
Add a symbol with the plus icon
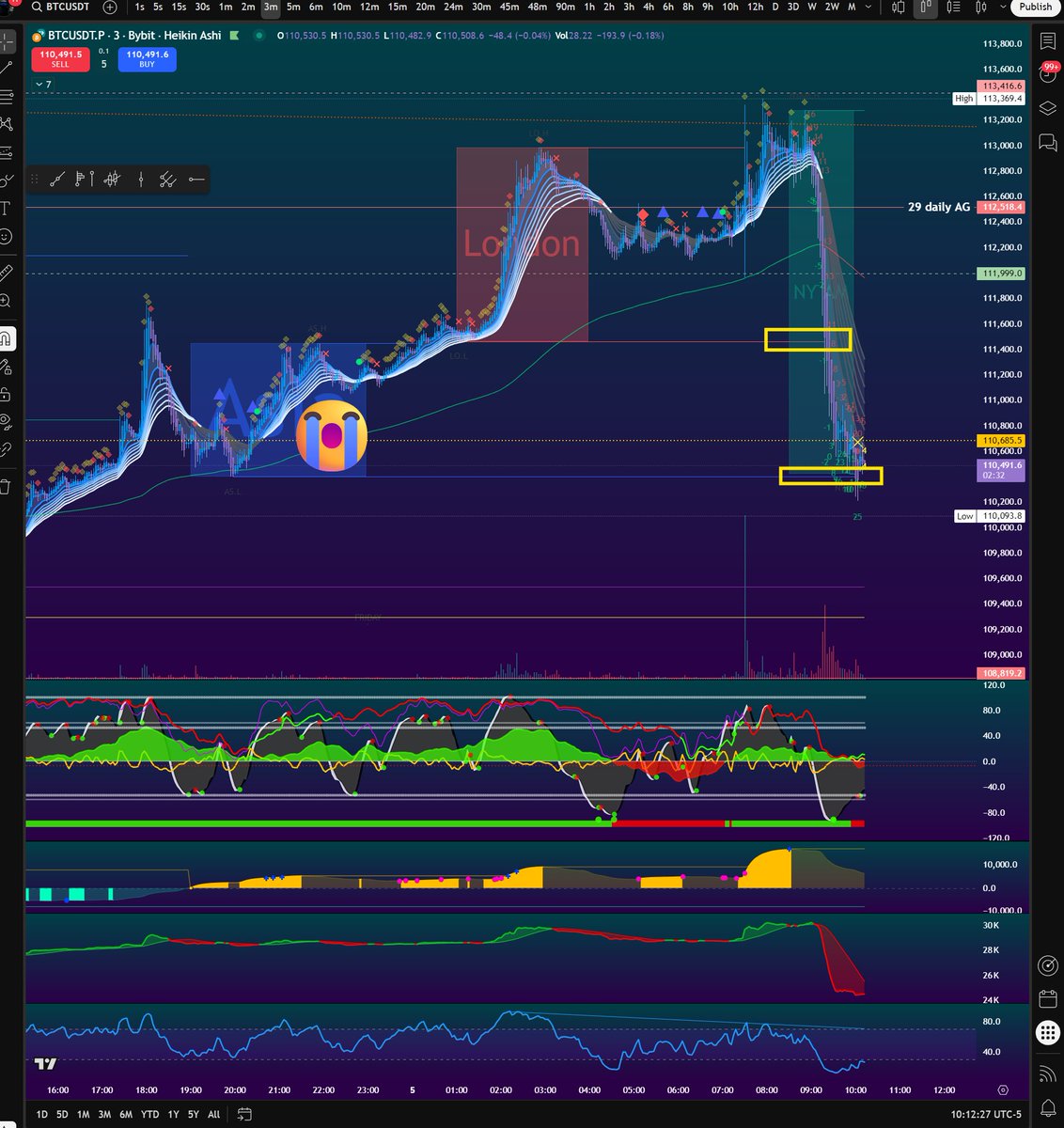click(110, 7)
